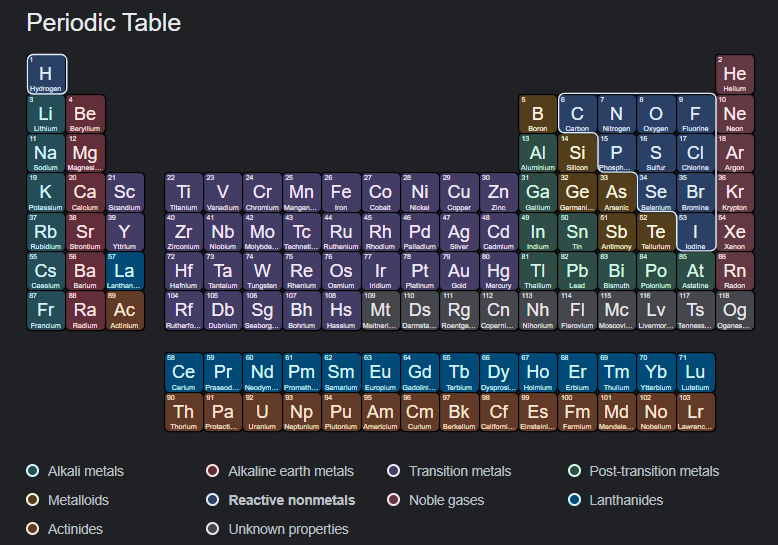778x545 pixels.
Task: Select the Mercury (Hg) element tile
Action: pos(498,271)
